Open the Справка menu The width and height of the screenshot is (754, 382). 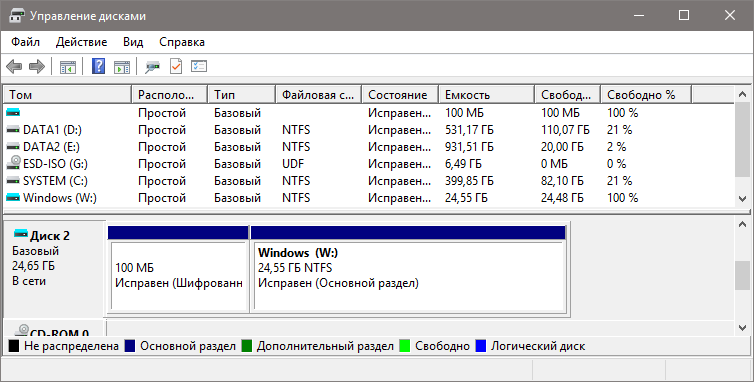(182, 42)
